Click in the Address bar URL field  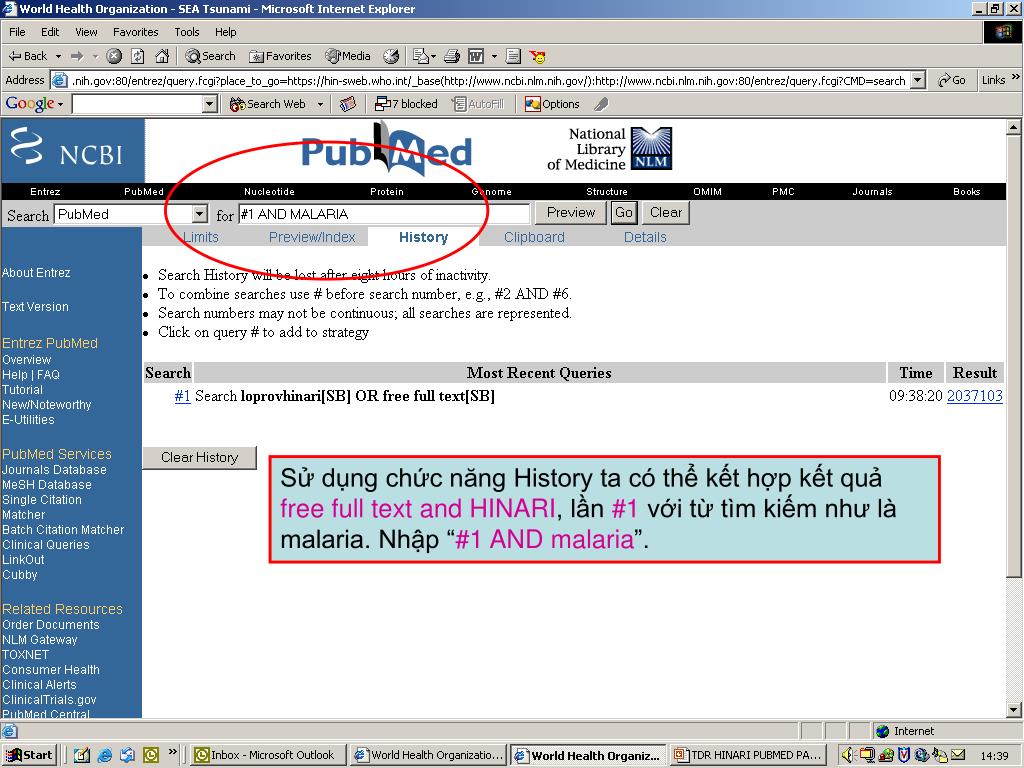coord(488,80)
